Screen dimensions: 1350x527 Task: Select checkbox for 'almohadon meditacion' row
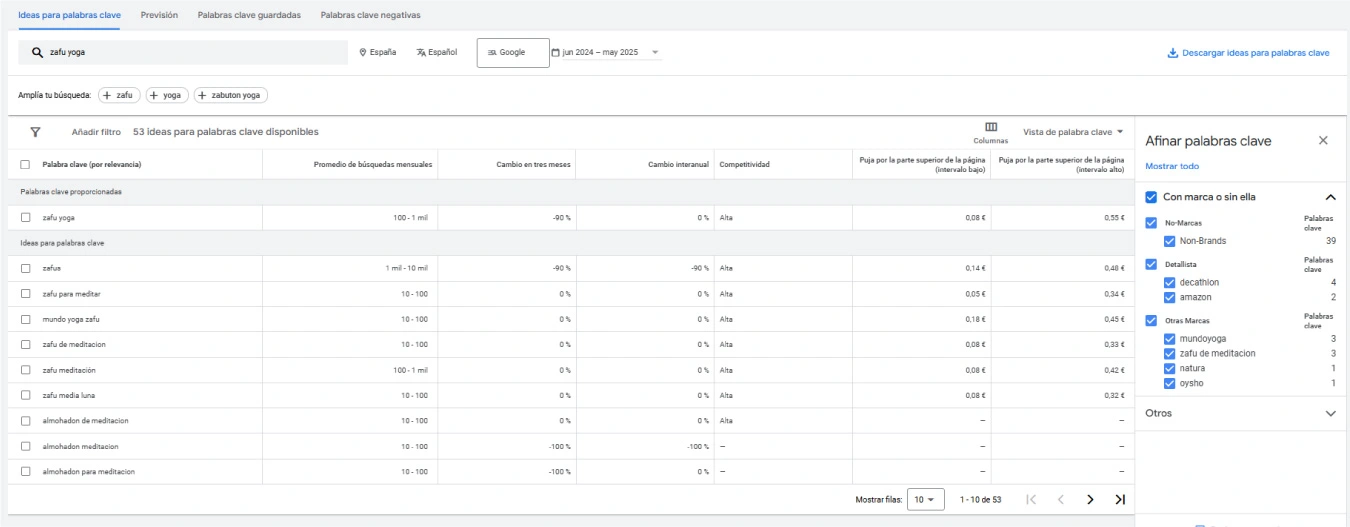(x=26, y=447)
